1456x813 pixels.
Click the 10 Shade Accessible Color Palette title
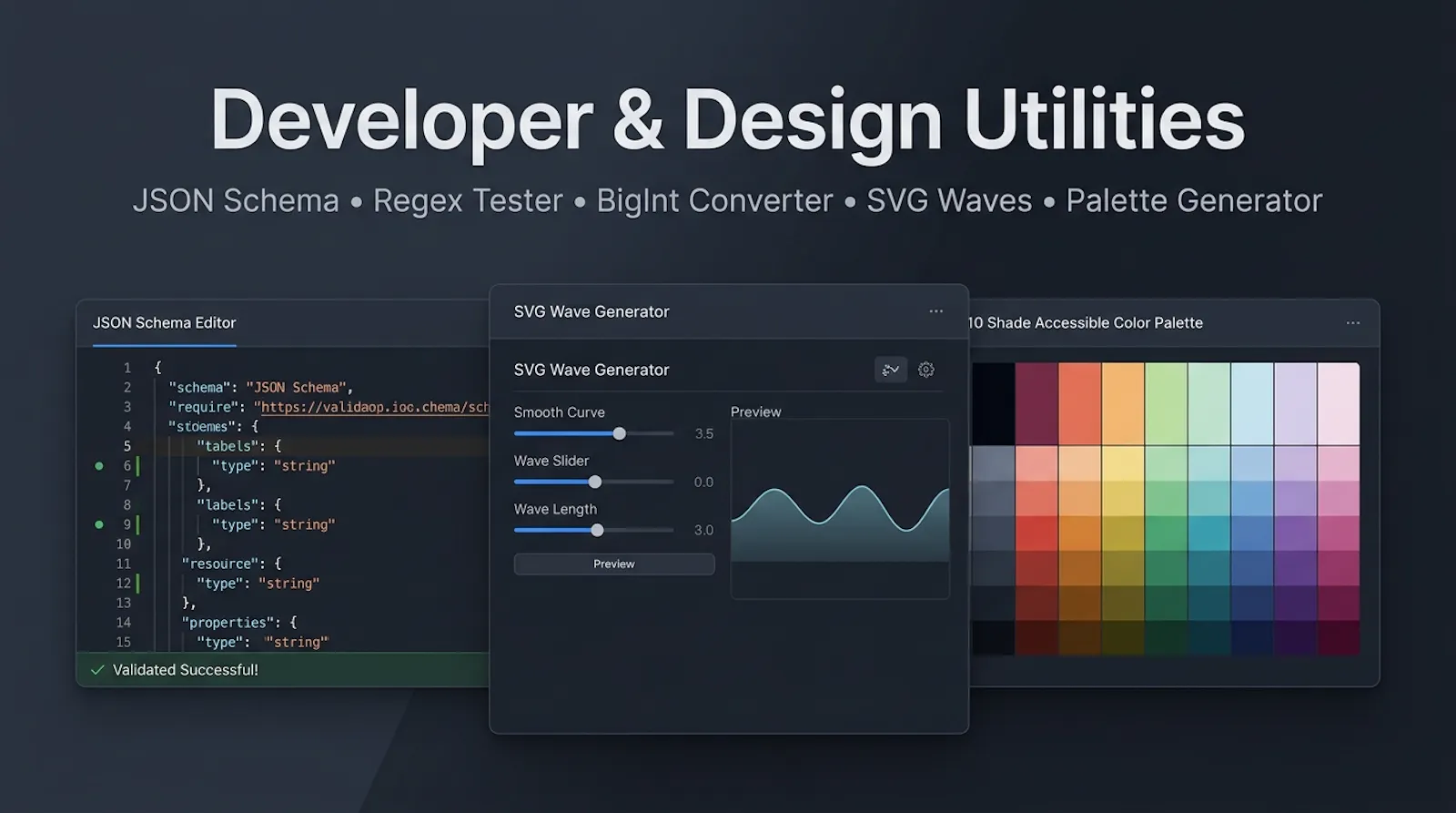1085,323
